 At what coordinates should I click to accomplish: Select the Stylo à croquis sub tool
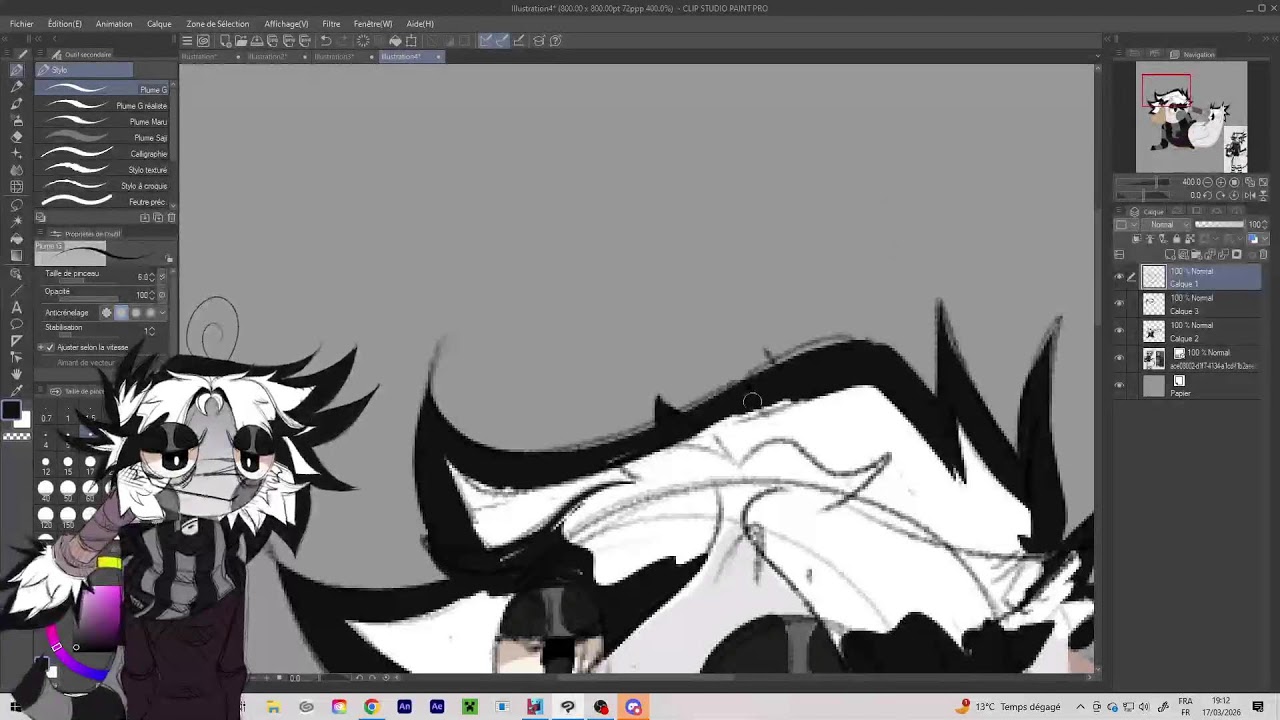(x=103, y=186)
